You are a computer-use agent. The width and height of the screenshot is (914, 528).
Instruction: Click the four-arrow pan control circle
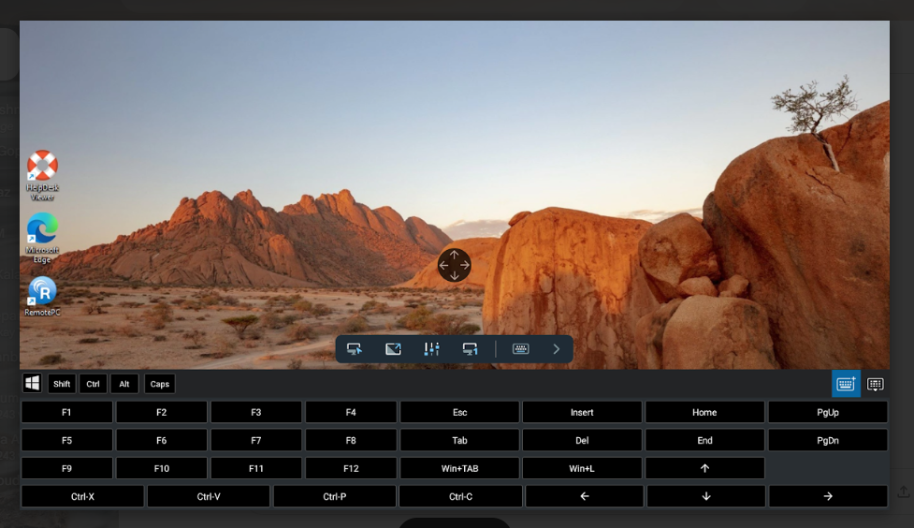pos(454,265)
